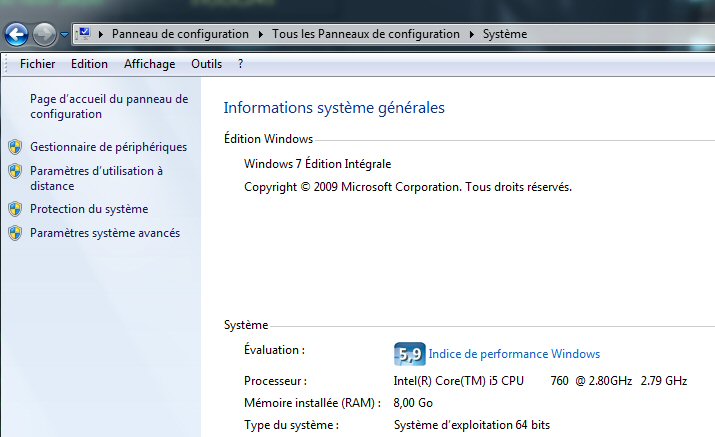Click the shield icon beside Gestionnaire de périphériques

[15, 147]
